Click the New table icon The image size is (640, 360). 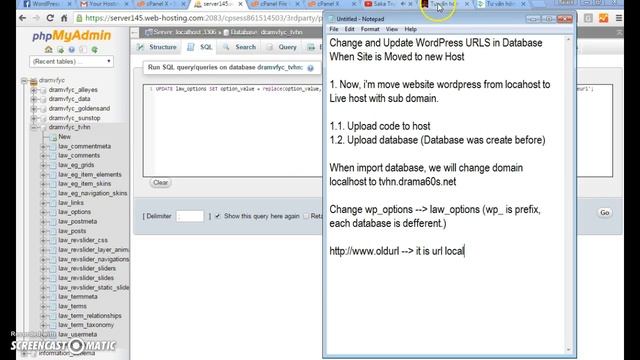53,137
